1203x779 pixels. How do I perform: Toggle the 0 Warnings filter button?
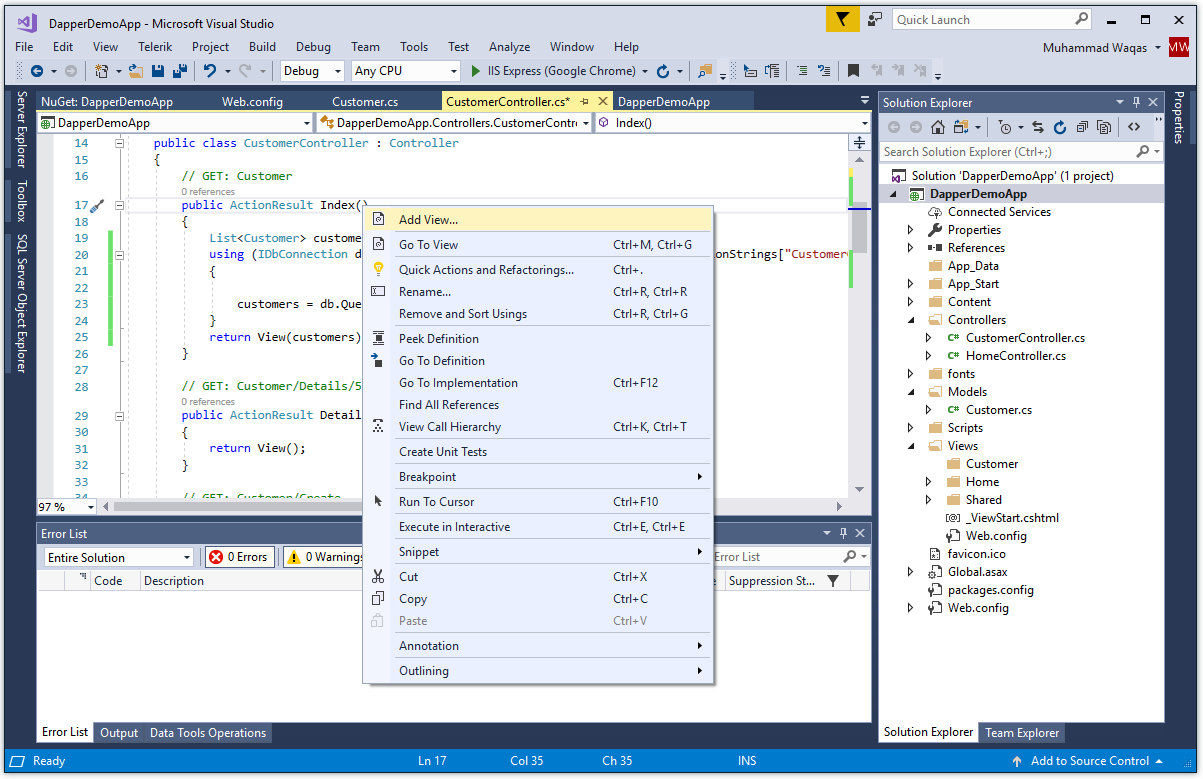tap(324, 557)
